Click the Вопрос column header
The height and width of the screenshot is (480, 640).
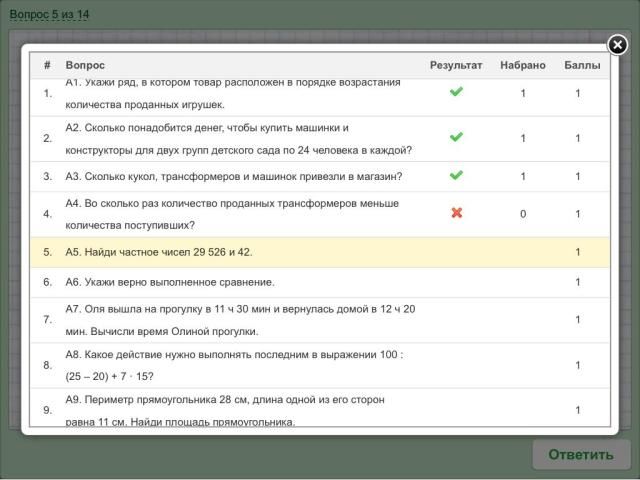click(85, 65)
